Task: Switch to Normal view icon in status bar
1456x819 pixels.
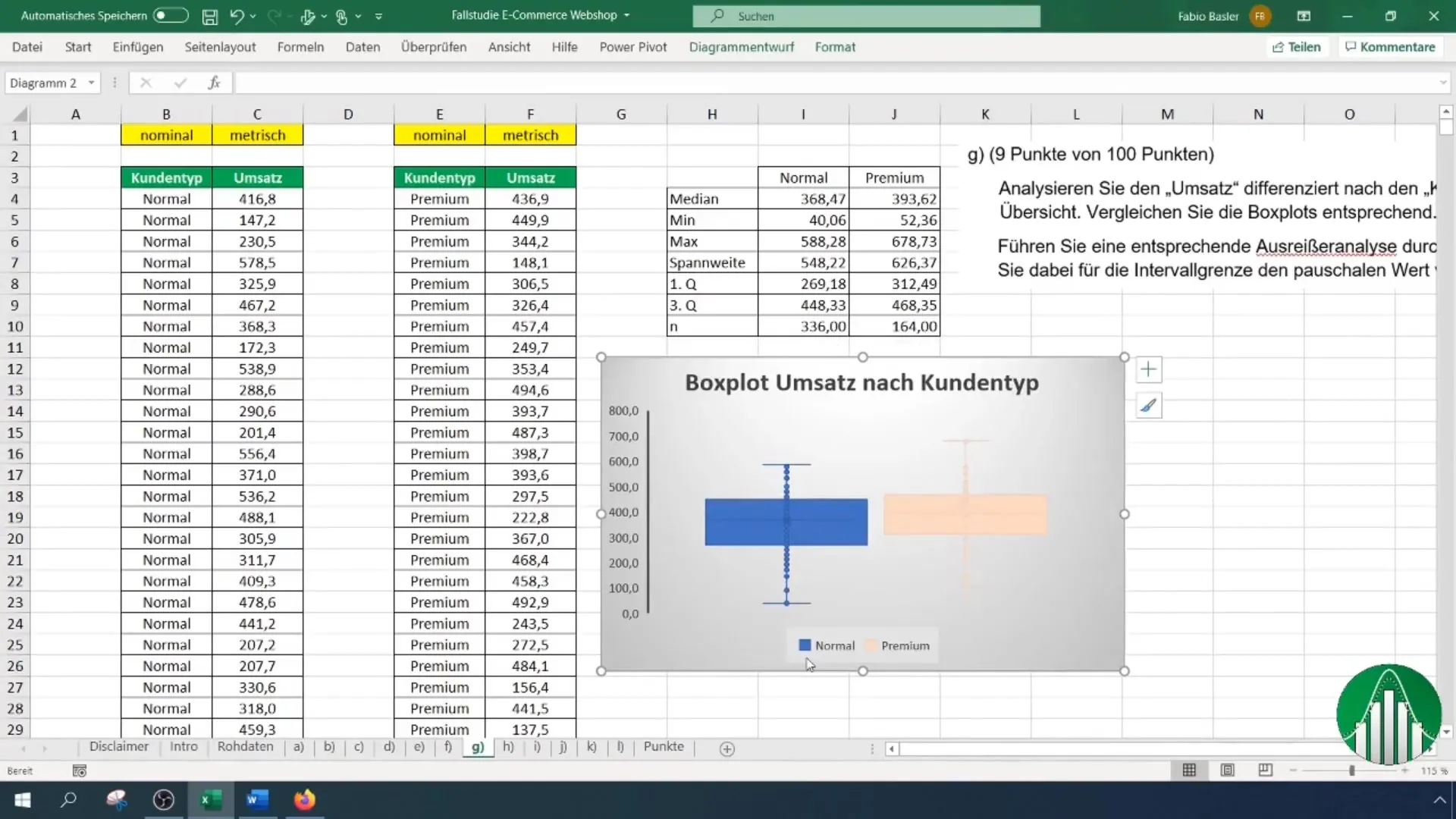Action: [1189, 770]
